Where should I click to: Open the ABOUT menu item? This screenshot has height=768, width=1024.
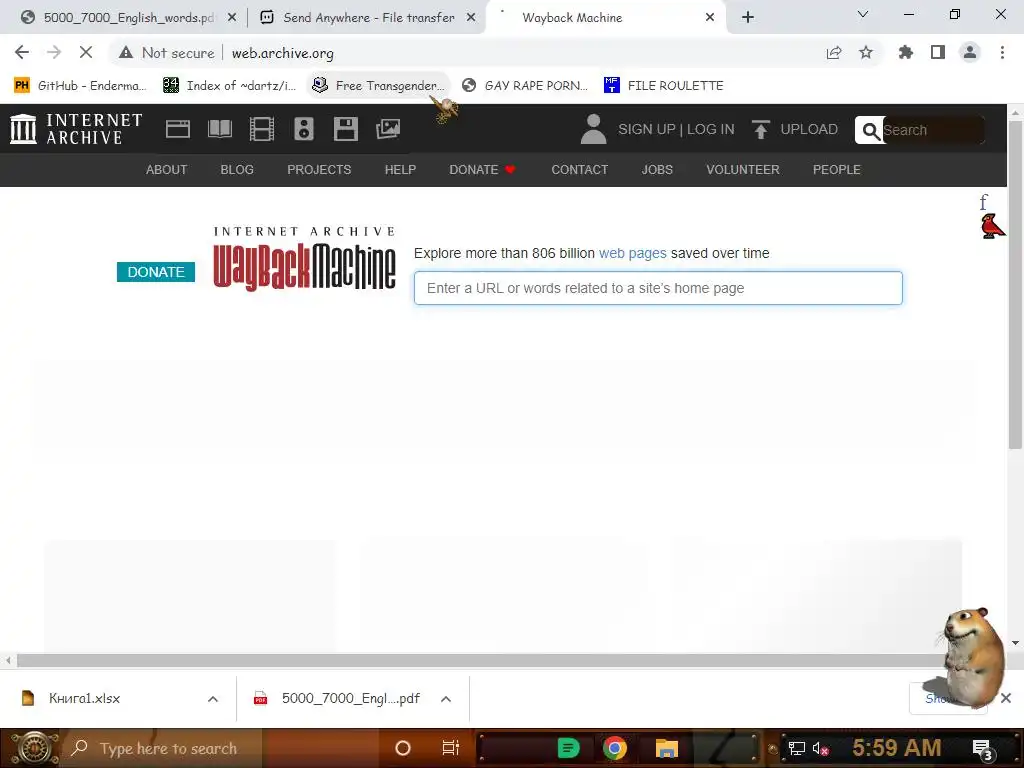(x=167, y=170)
